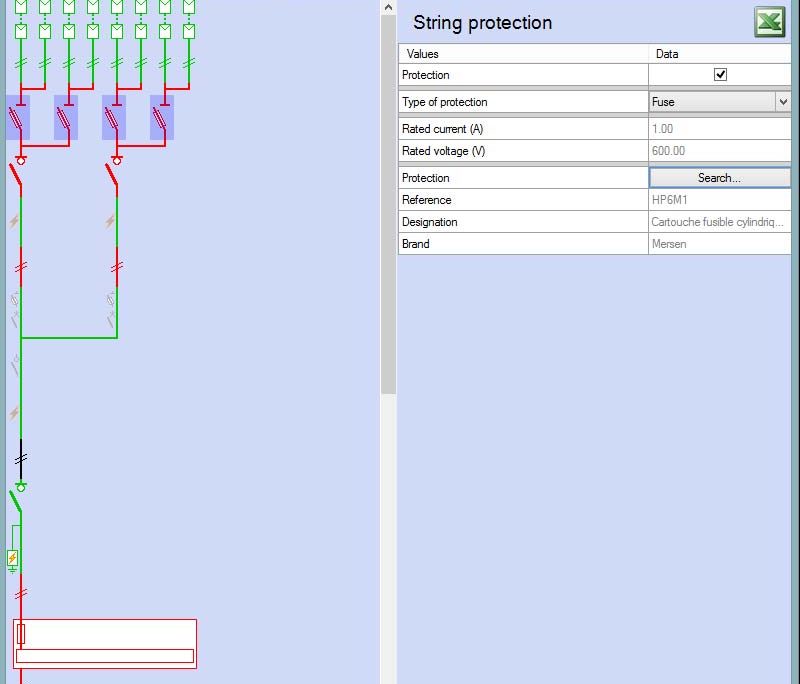The width and height of the screenshot is (800, 684).
Task: Select the fourth highlighted string fuse from left
Action: pos(162,117)
